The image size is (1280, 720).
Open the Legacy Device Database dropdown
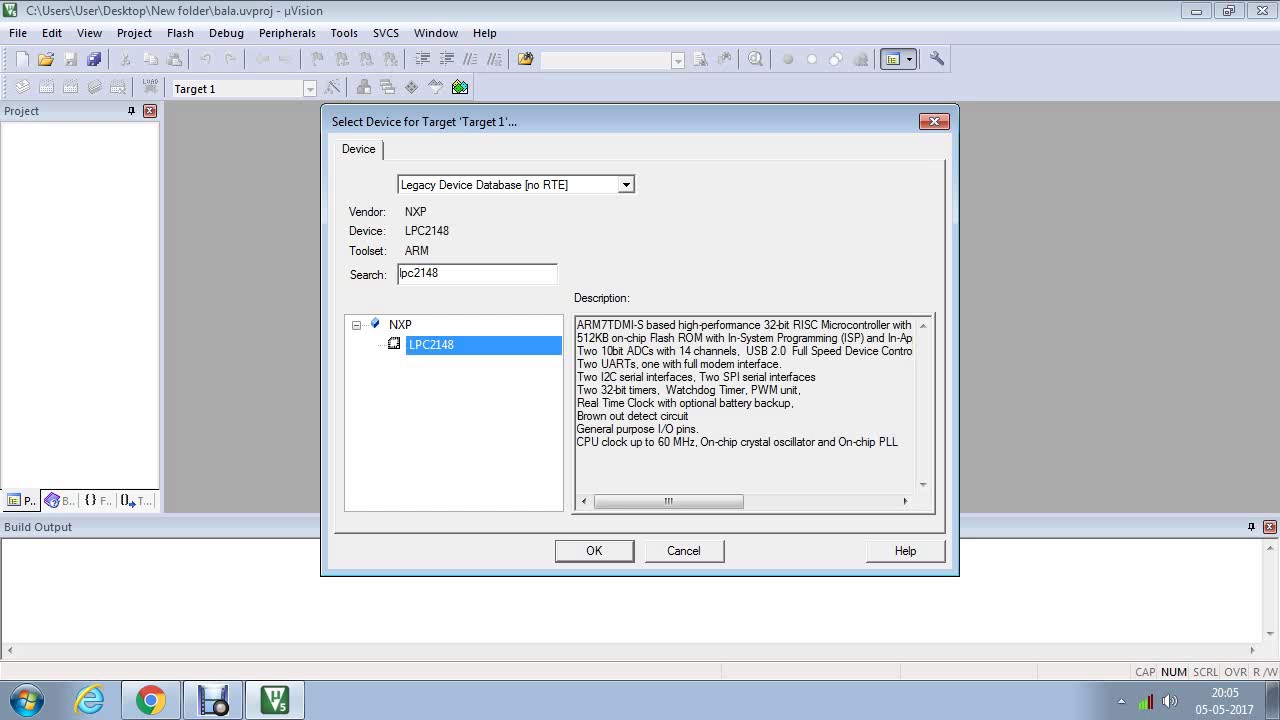point(626,185)
